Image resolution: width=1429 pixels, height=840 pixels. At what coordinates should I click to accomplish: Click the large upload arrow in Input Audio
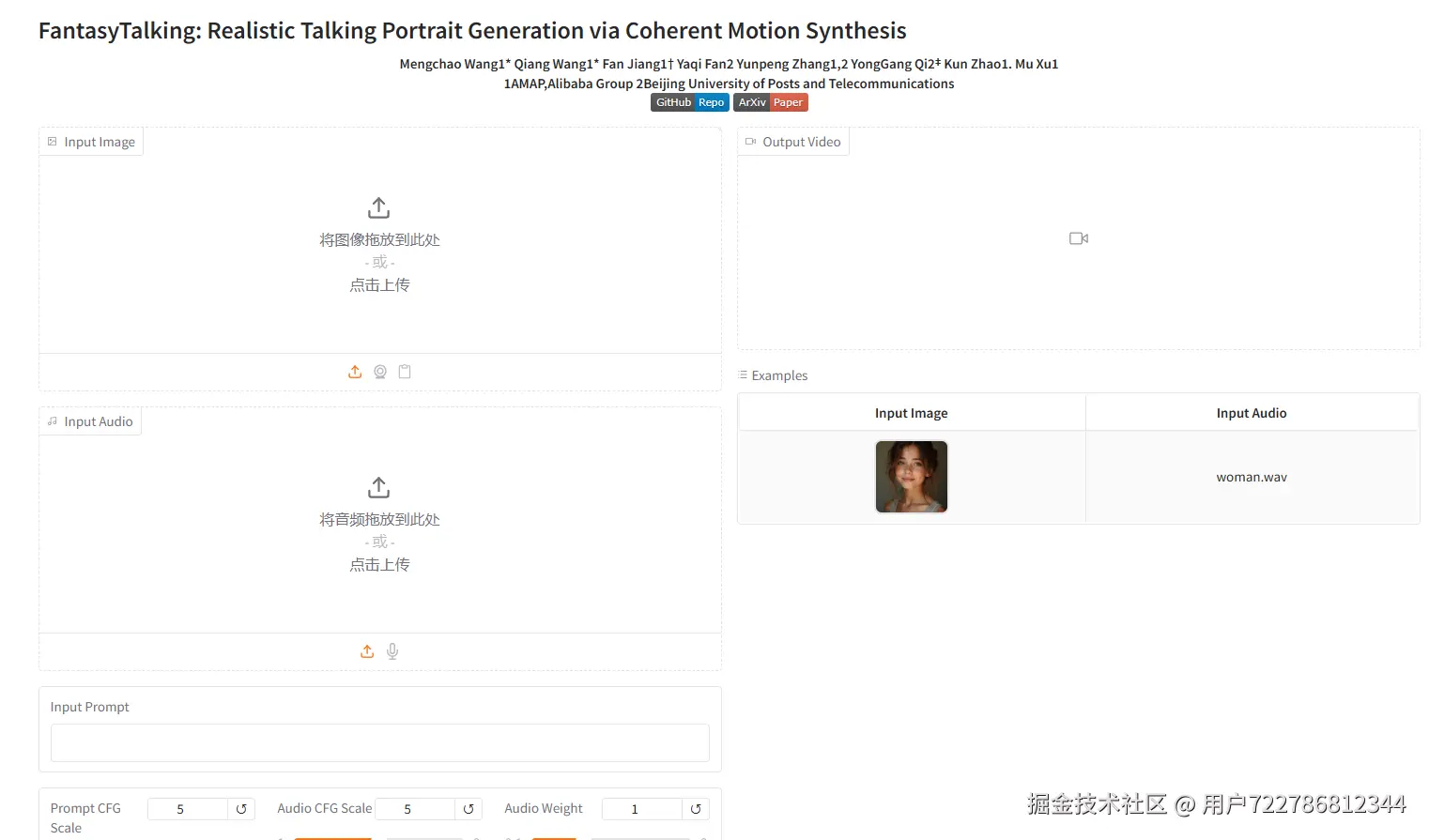379,487
